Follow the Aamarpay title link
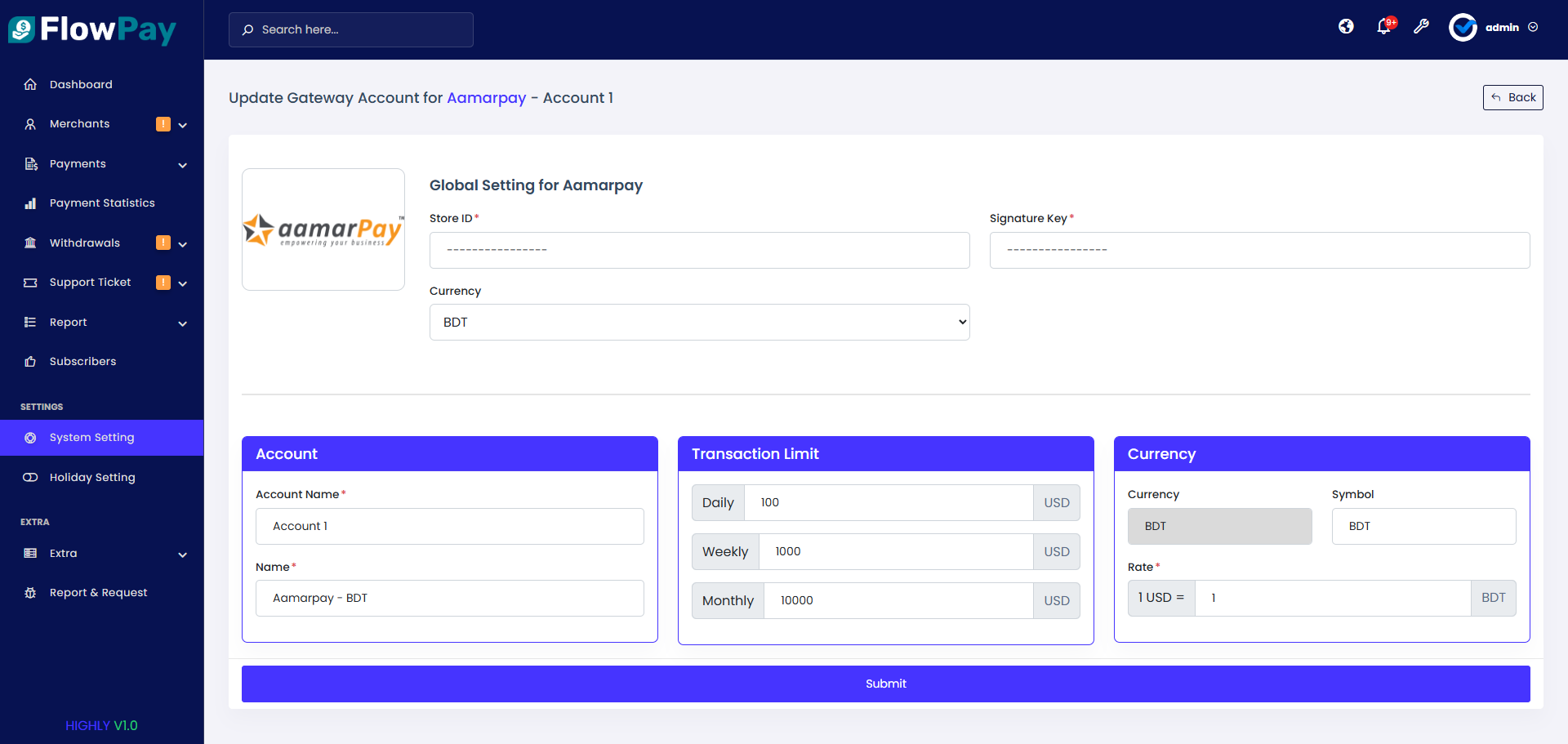The width and height of the screenshot is (1568, 744). click(486, 98)
